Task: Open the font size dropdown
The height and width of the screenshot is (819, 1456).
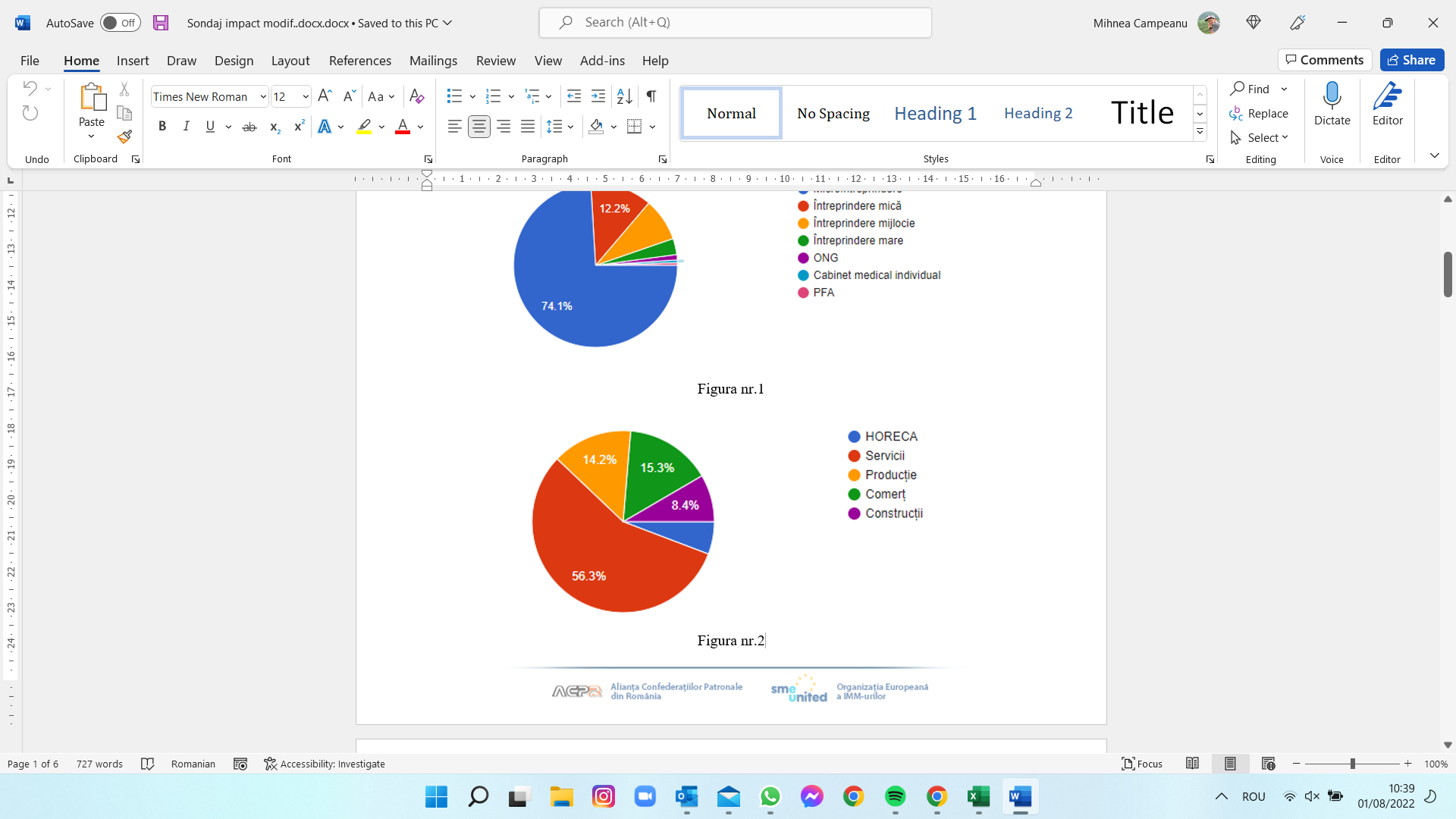Action: [306, 97]
